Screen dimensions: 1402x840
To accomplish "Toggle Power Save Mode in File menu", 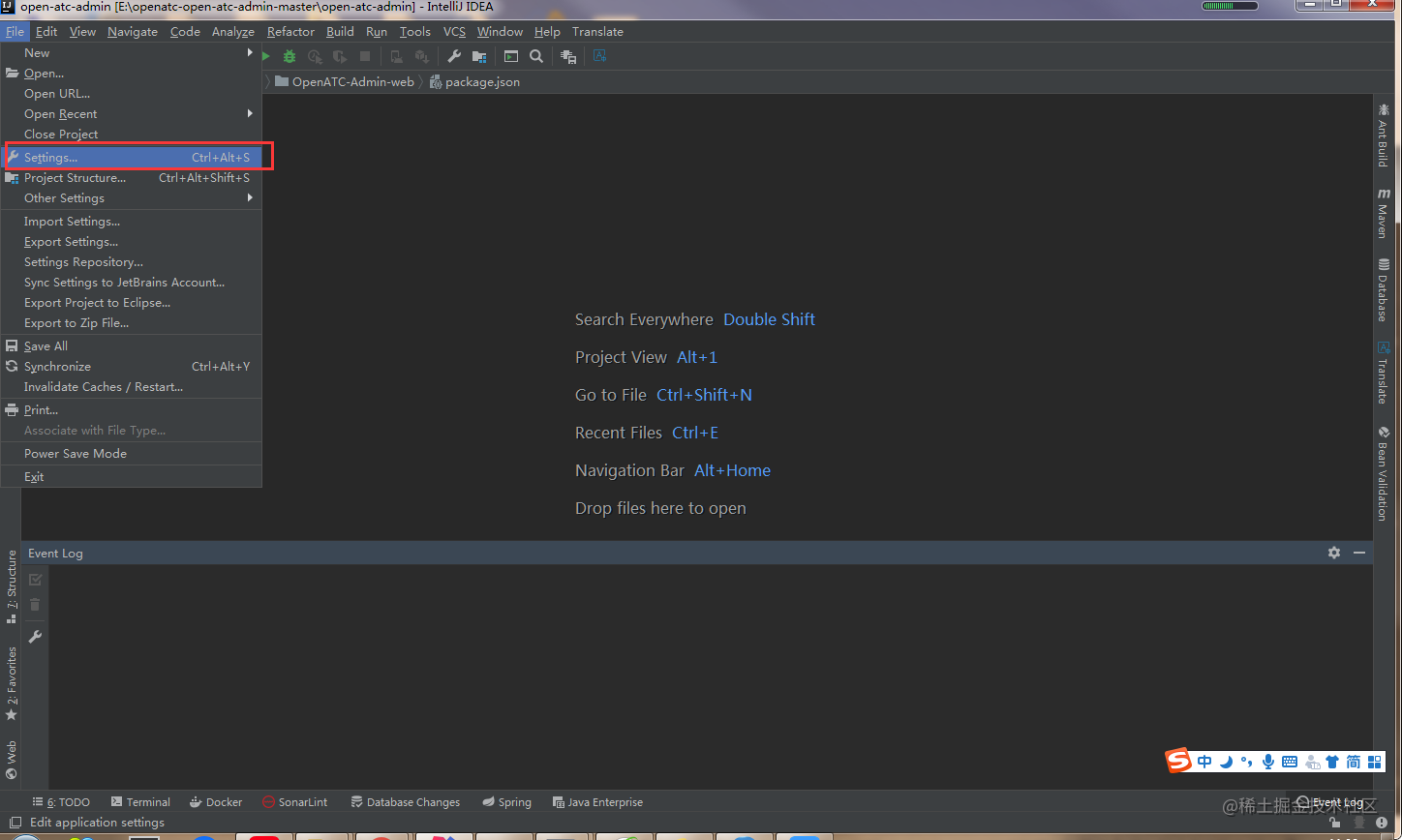I will click(132, 454).
